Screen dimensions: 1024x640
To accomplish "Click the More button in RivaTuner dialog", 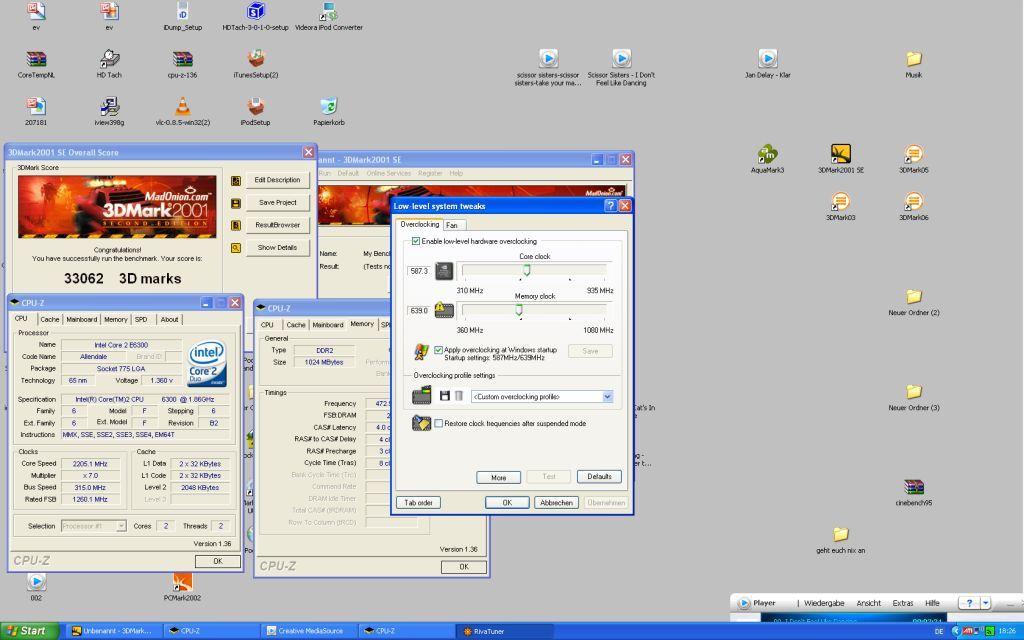I will 498,477.
